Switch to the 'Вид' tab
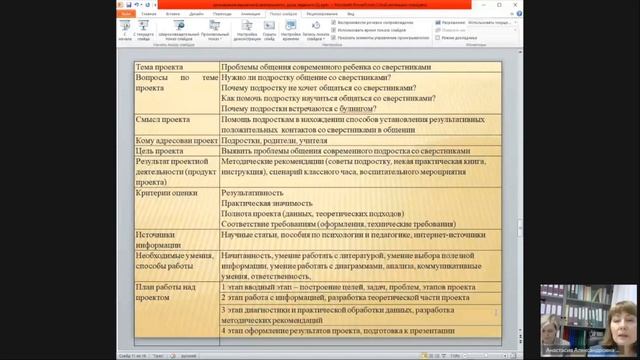 click(351, 13)
